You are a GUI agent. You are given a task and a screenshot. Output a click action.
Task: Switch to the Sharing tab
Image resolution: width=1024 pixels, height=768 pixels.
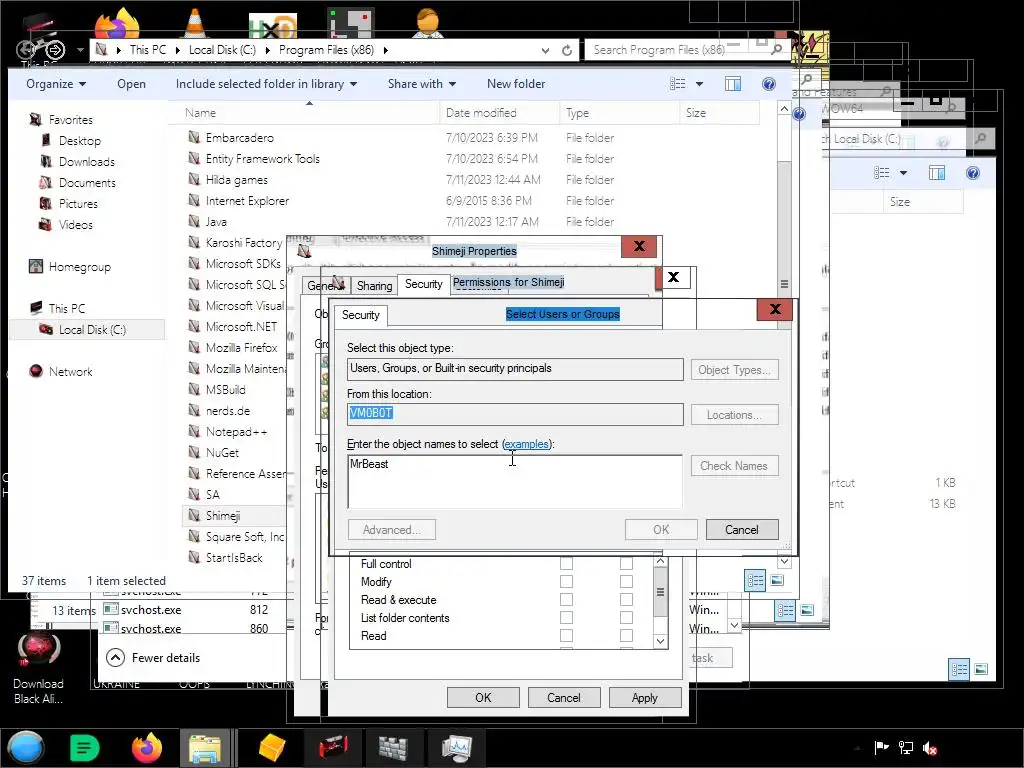click(374, 285)
